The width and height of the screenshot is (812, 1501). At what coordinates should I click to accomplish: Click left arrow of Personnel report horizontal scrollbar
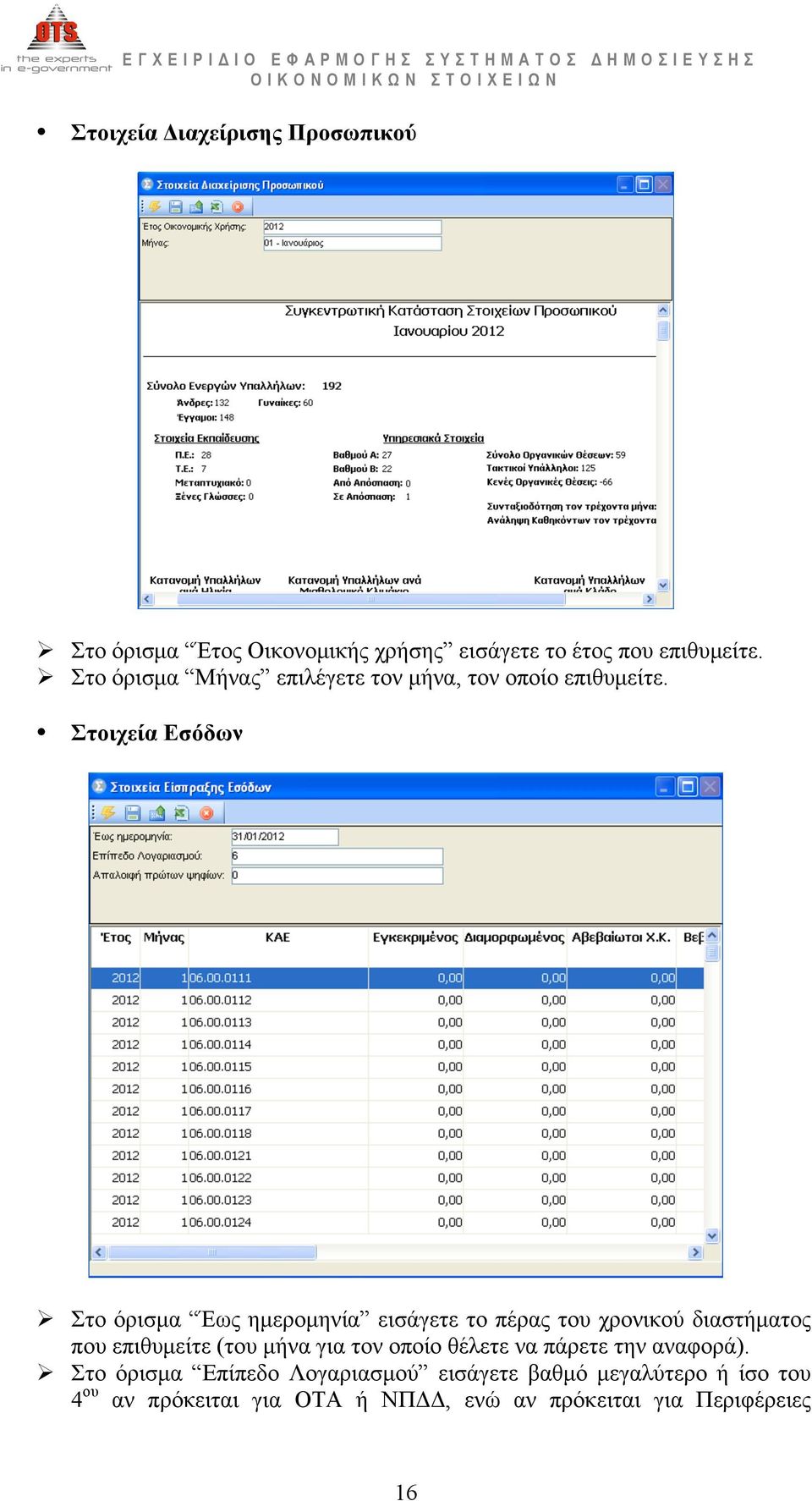click(147, 599)
